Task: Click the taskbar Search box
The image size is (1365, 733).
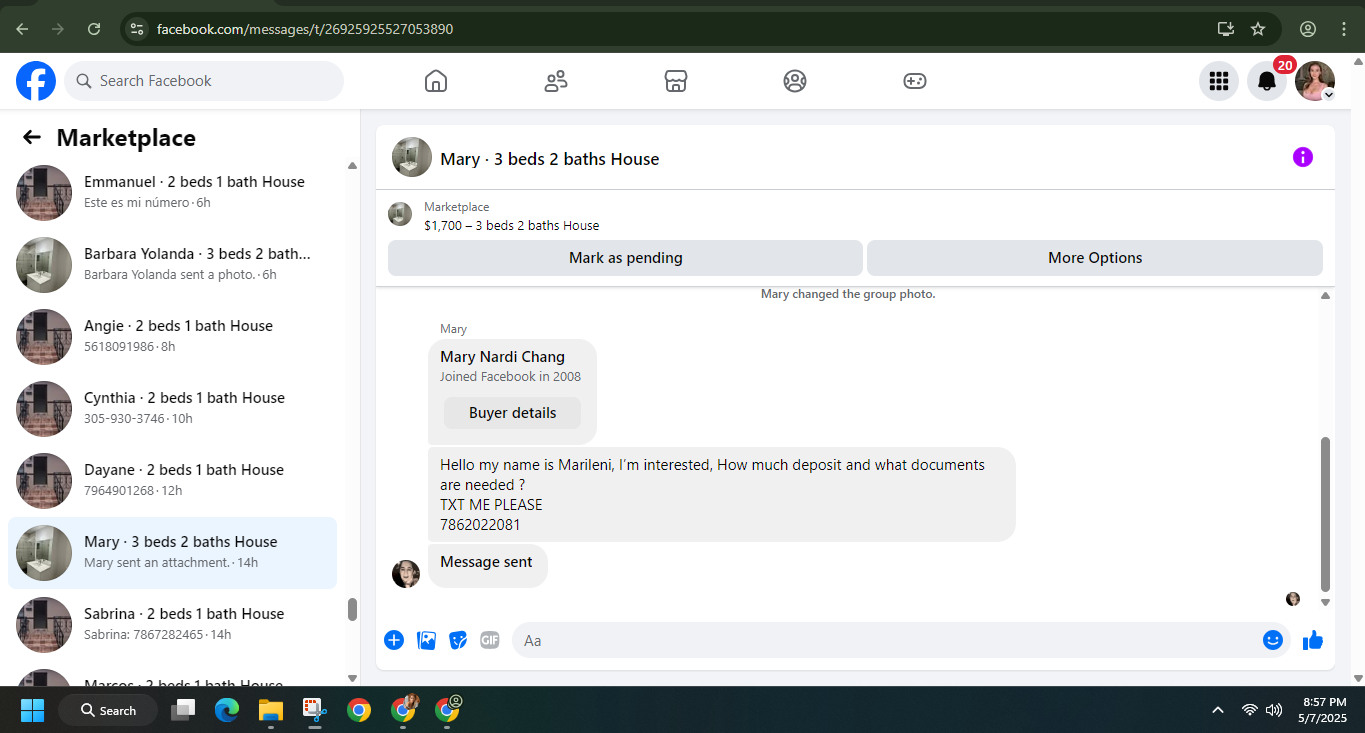Action: click(x=108, y=710)
